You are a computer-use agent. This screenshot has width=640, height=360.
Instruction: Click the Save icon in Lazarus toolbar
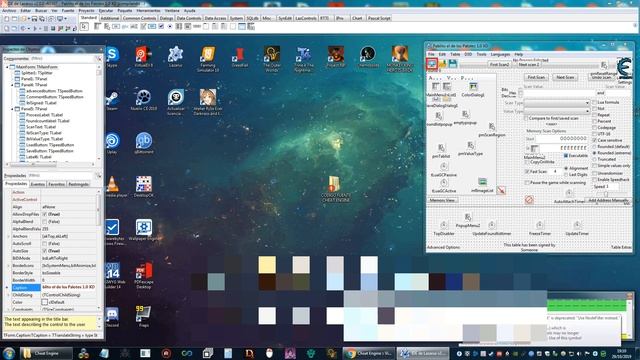tap(34, 19)
